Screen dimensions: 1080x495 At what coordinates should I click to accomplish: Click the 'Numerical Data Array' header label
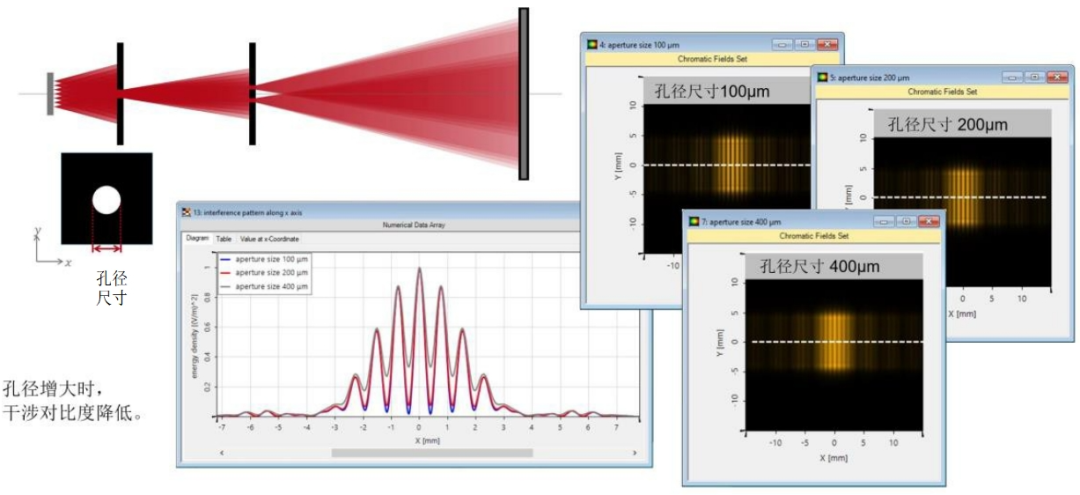(414, 225)
